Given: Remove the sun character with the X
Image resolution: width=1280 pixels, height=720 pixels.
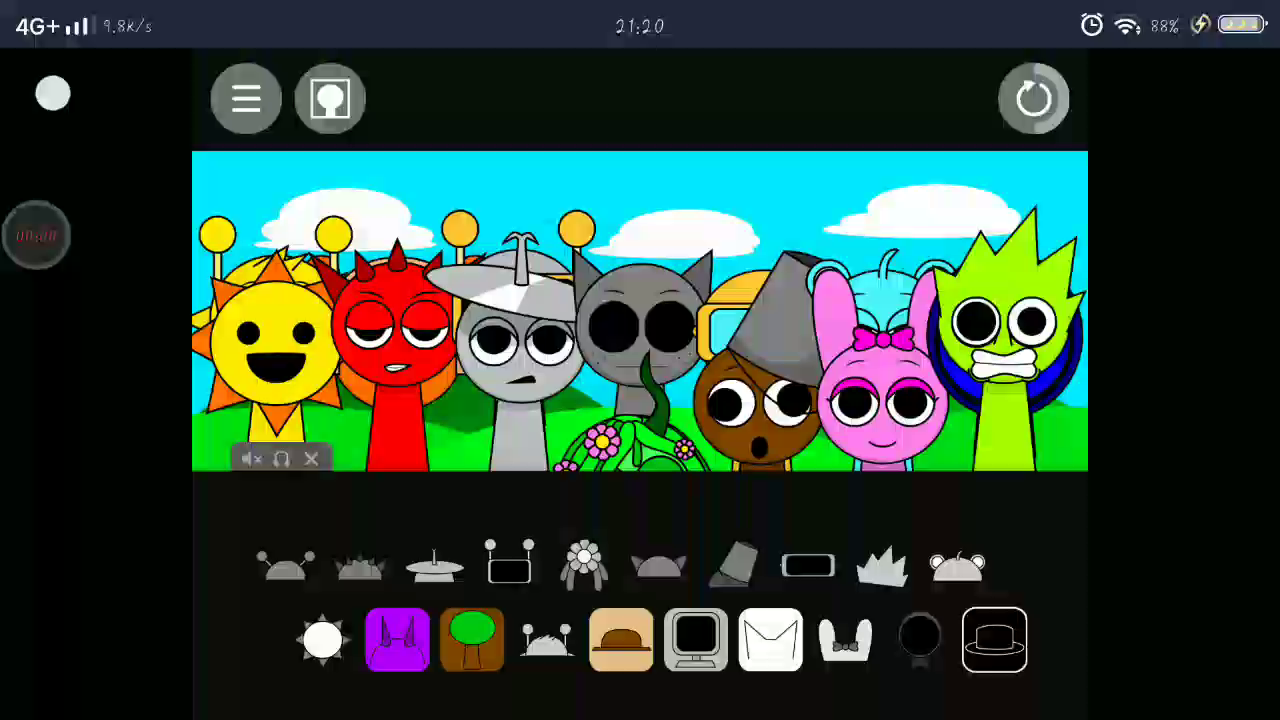Looking at the screenshot, I should pos(311,459).
